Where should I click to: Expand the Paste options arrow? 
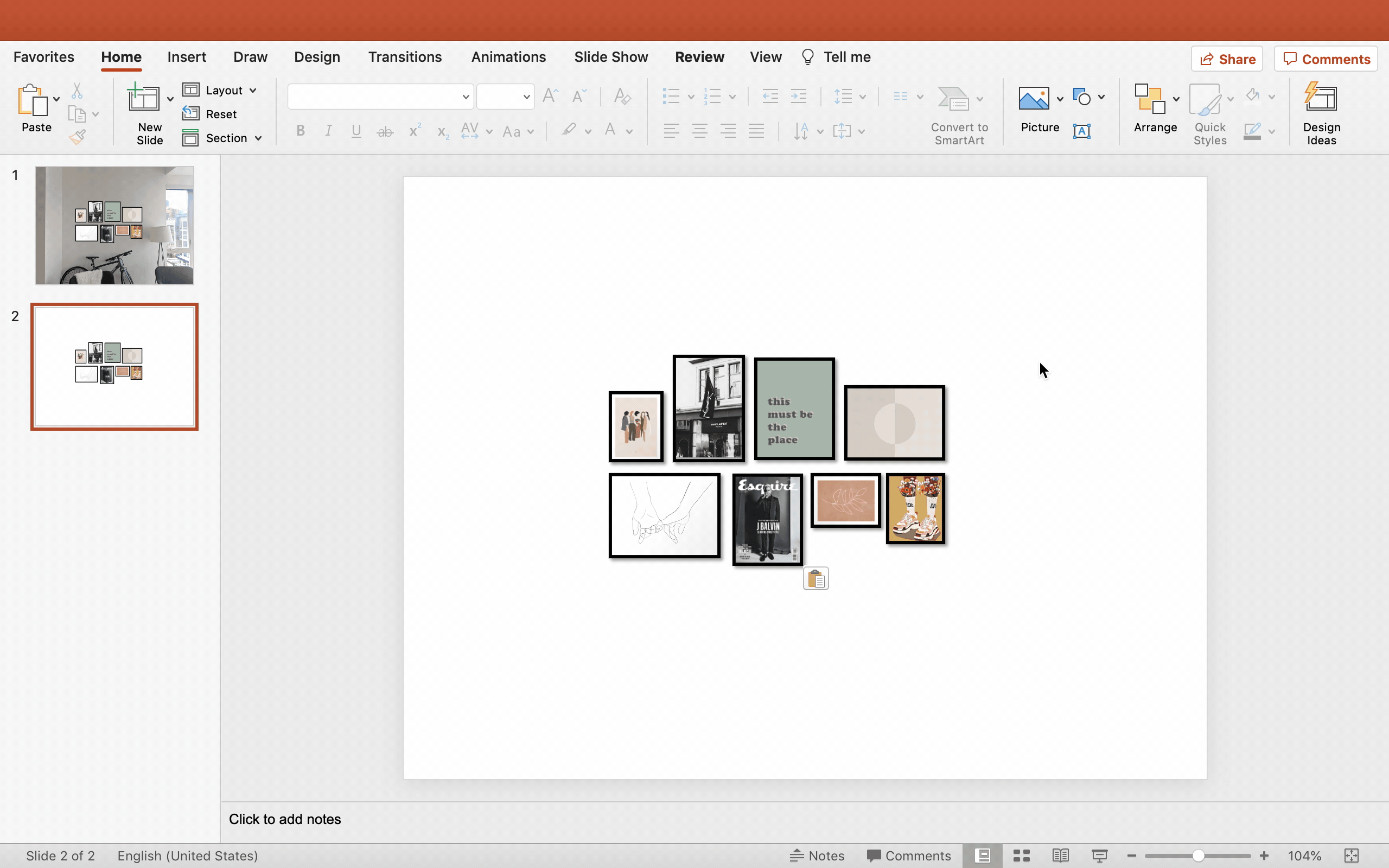[56, 99]
